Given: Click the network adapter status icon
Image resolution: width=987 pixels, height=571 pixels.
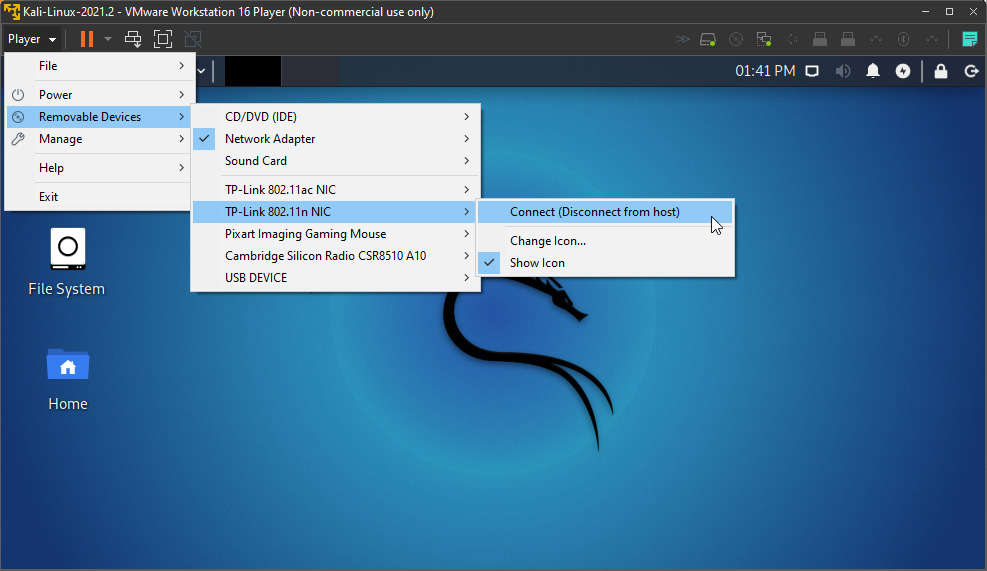Looking at the screenshot, I should 764,39.
